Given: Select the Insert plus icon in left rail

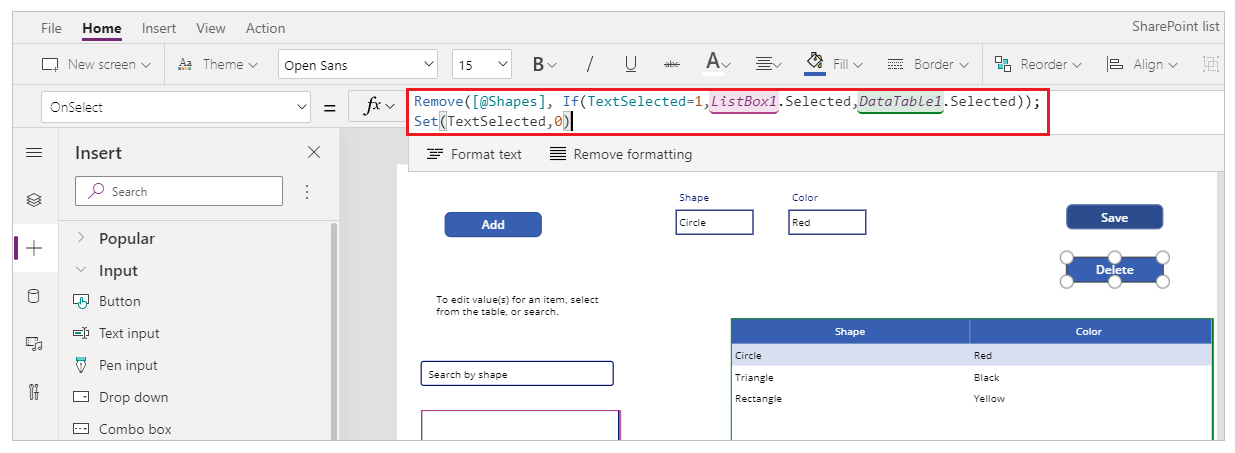Looking at the screenshot, I should coord(34,248).
